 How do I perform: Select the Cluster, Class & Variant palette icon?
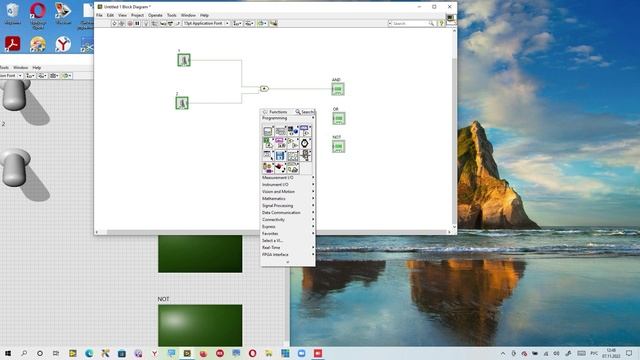pyautogui.click(x=293, y=131)
